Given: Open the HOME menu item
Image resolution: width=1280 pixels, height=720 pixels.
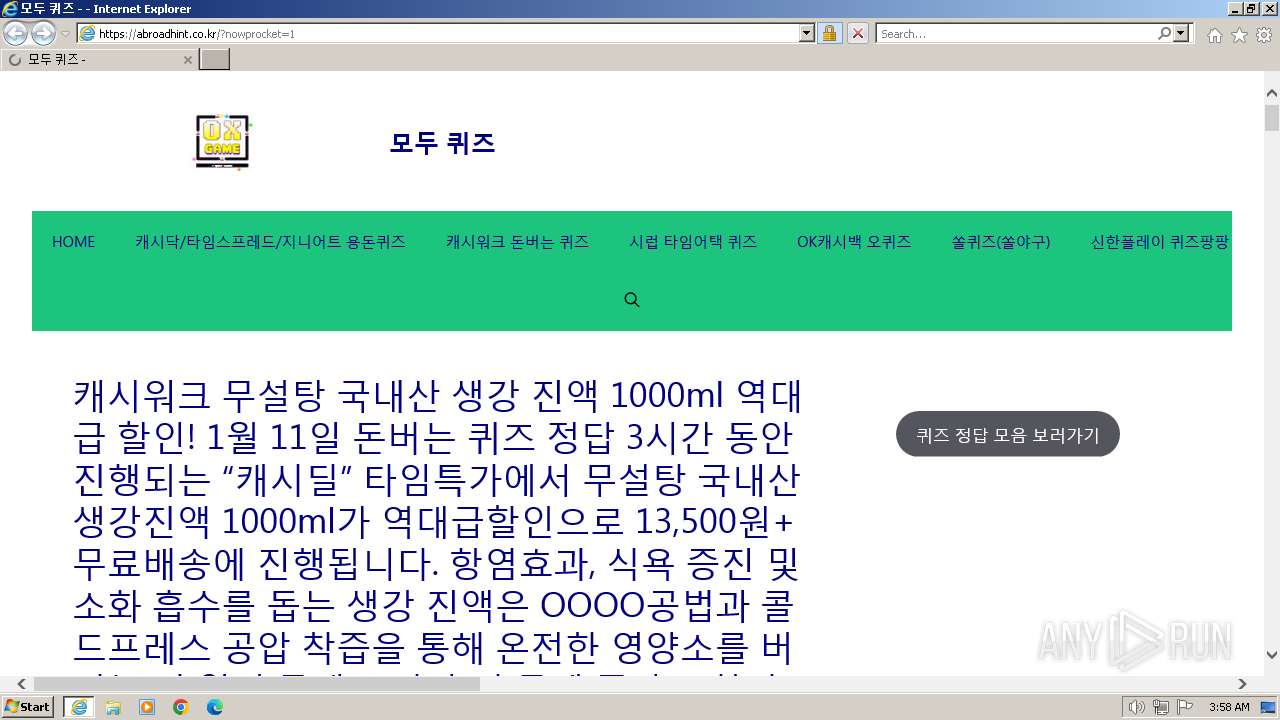Looking at the screenshot, I should (x=74, y=241).
